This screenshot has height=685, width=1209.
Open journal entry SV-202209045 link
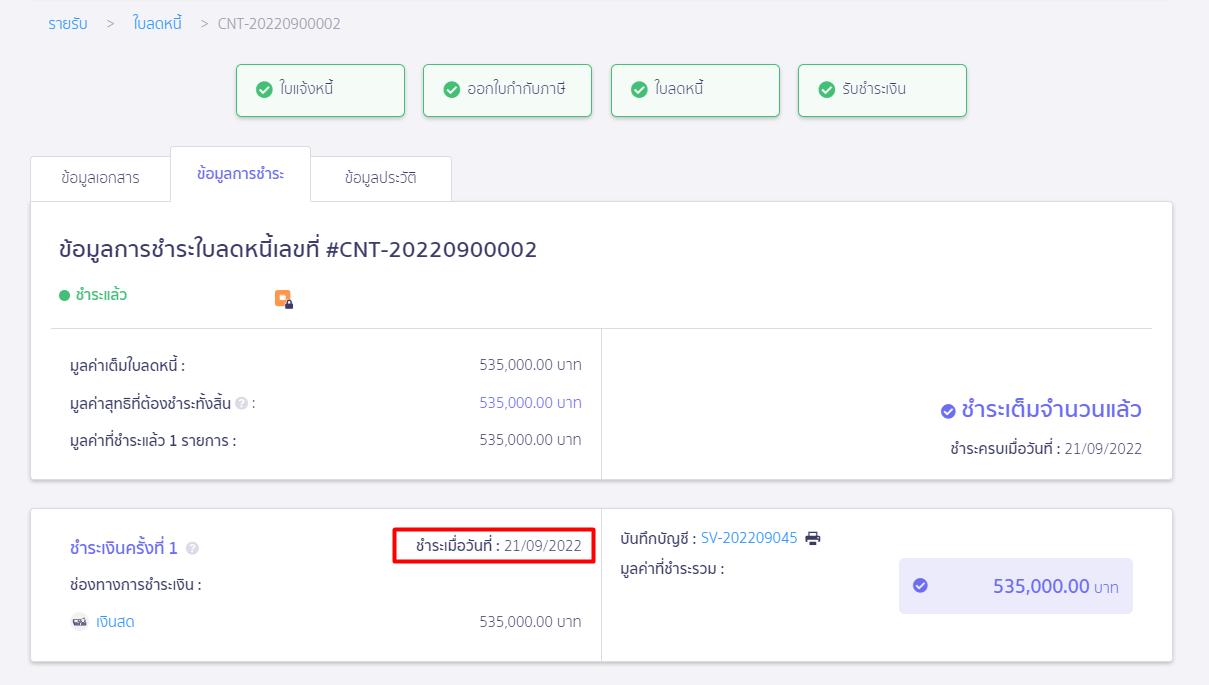749,538
